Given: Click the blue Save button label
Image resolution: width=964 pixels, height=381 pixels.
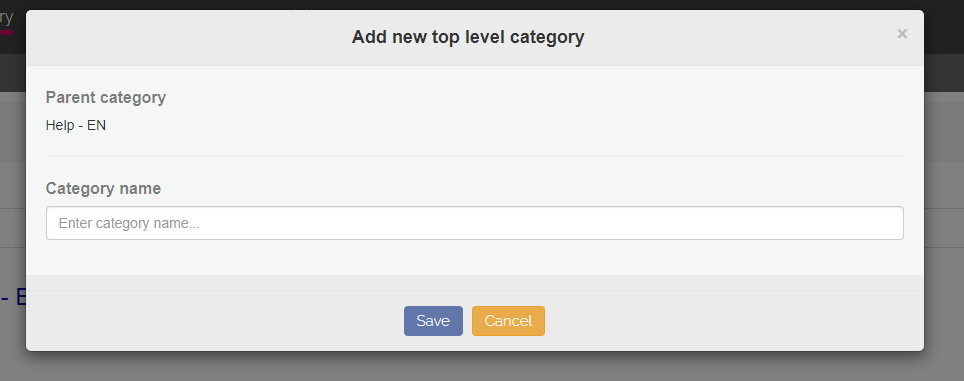Looking at the screenshot, I should [x=433, y=321].
